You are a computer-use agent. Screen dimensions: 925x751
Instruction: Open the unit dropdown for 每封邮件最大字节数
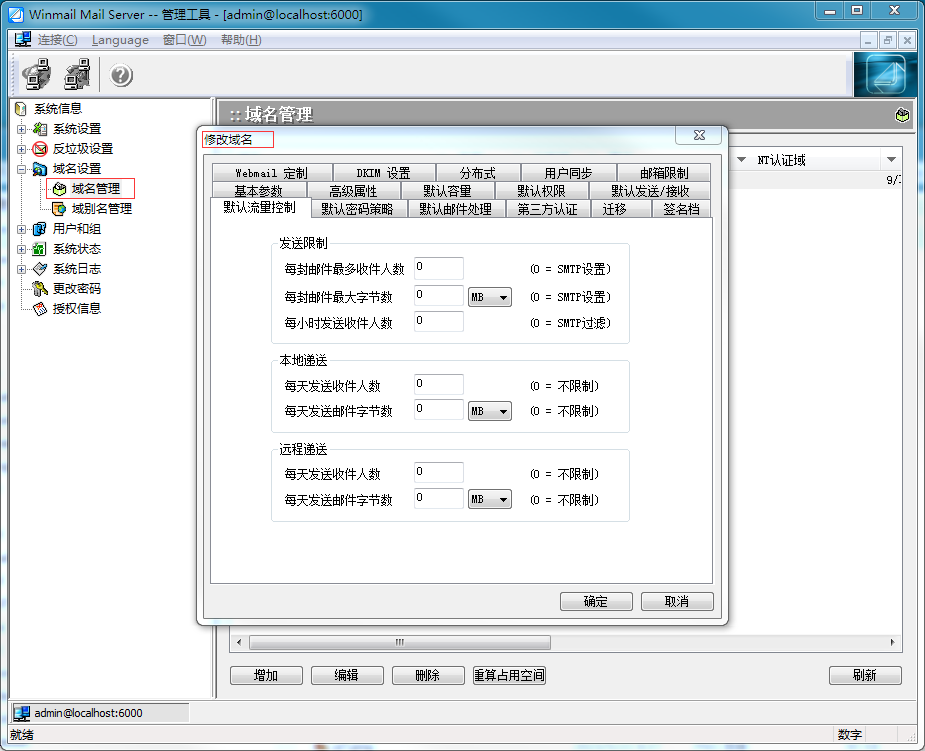(489, 297)
